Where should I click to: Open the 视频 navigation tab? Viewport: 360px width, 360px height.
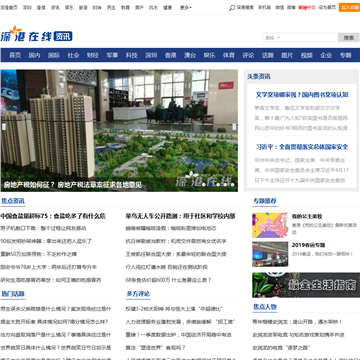pyautogui.click(x=307, y=55)
